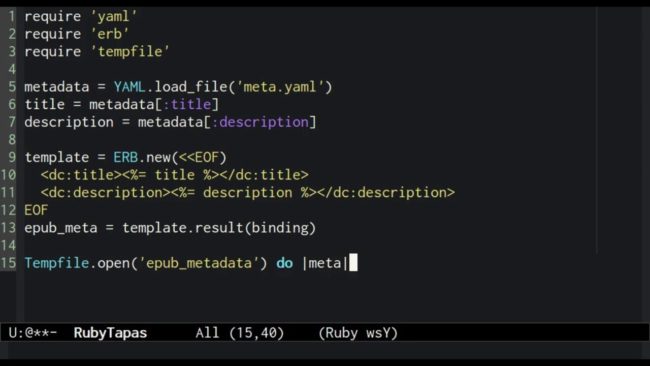
Task: Click template.result call on line 13
Action: tap(182, 228)
